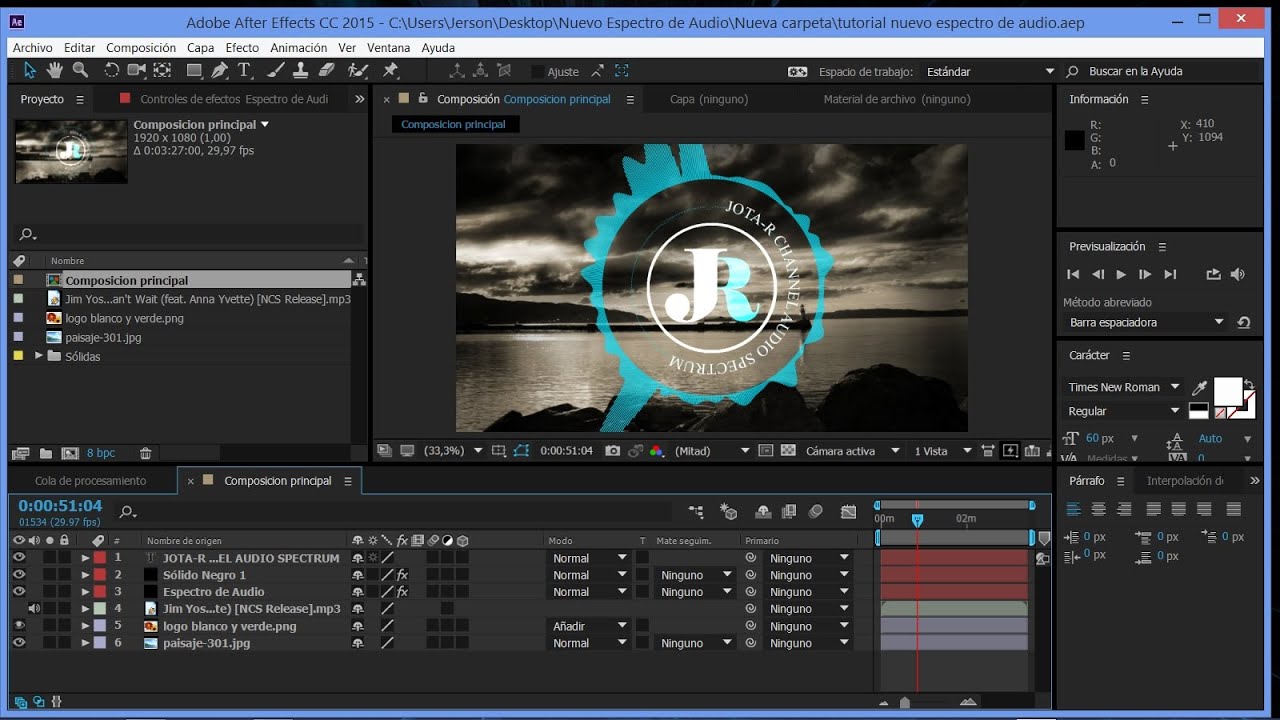Select the Zoom magnifier tool
The height and width of the screenshot is (720, 1280).
point(80,70)
